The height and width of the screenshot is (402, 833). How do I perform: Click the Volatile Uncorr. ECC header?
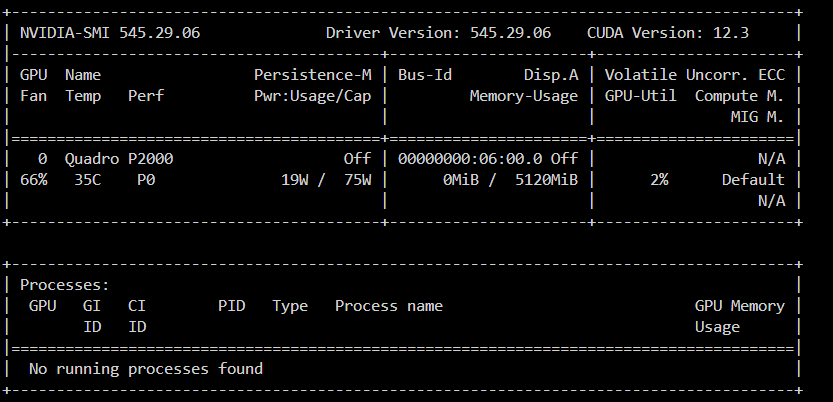(x=695, y=75)
